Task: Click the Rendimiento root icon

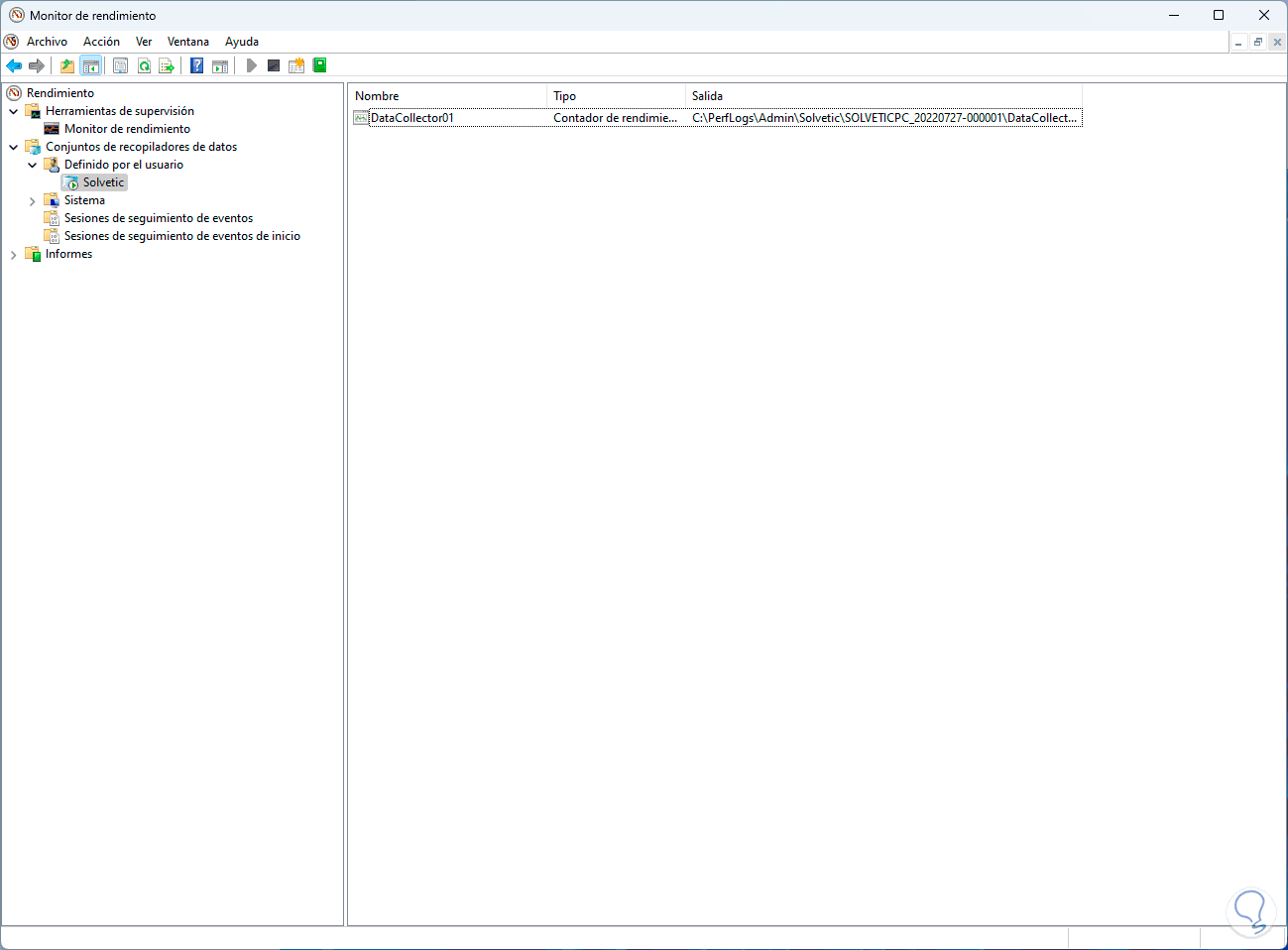Action: pos(14,93)
